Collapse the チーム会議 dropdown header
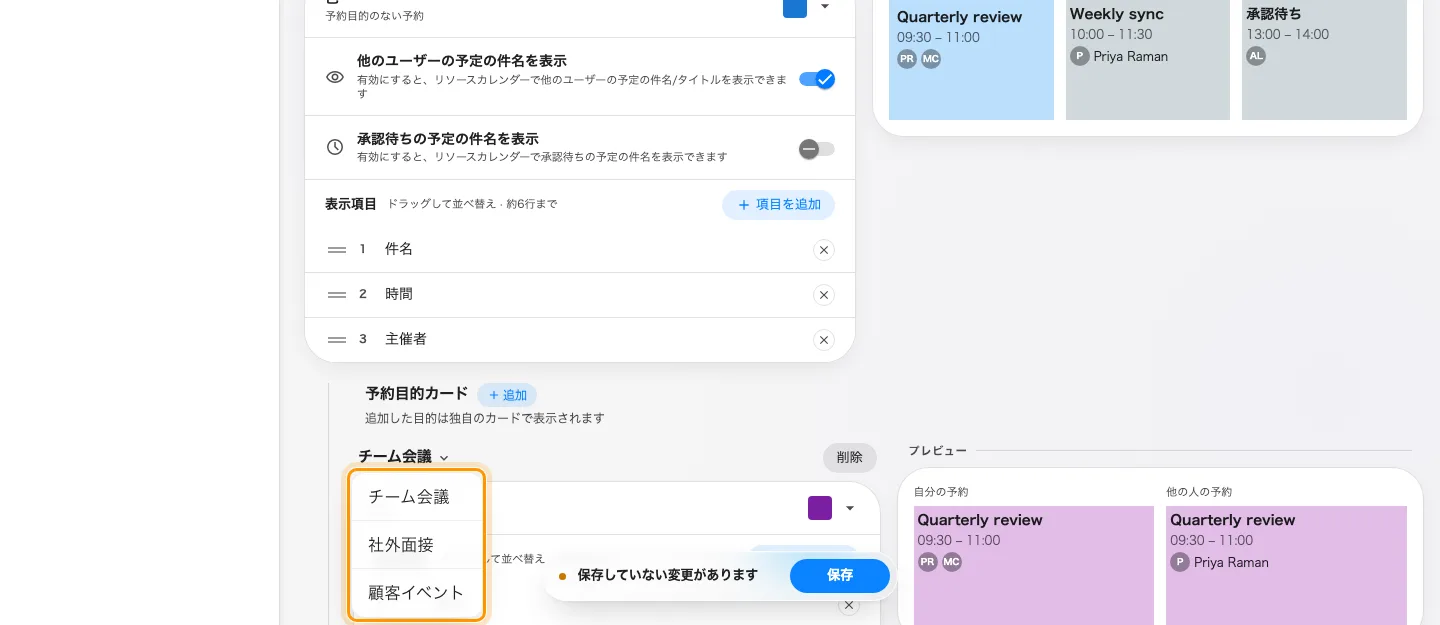This screenshot has height=625, width=1440. (404, 456)
